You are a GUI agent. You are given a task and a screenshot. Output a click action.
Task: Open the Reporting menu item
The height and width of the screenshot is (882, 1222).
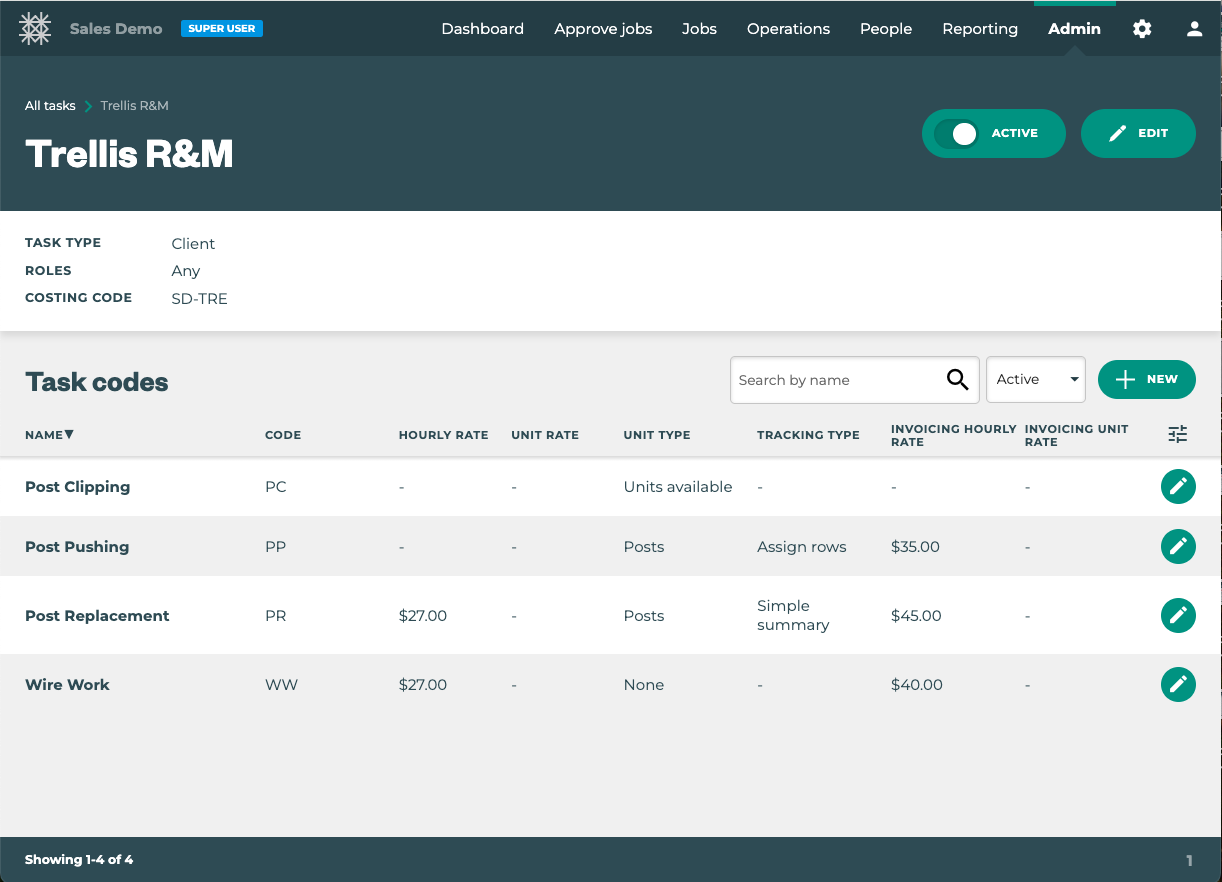(x=979, y=29)
